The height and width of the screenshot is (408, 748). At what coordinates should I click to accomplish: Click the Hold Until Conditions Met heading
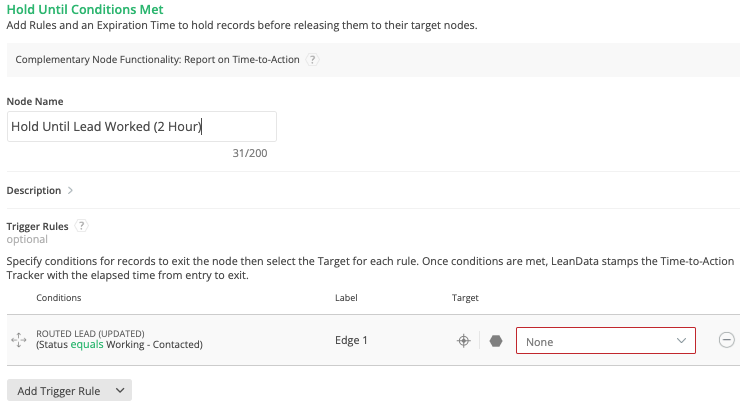85,10
